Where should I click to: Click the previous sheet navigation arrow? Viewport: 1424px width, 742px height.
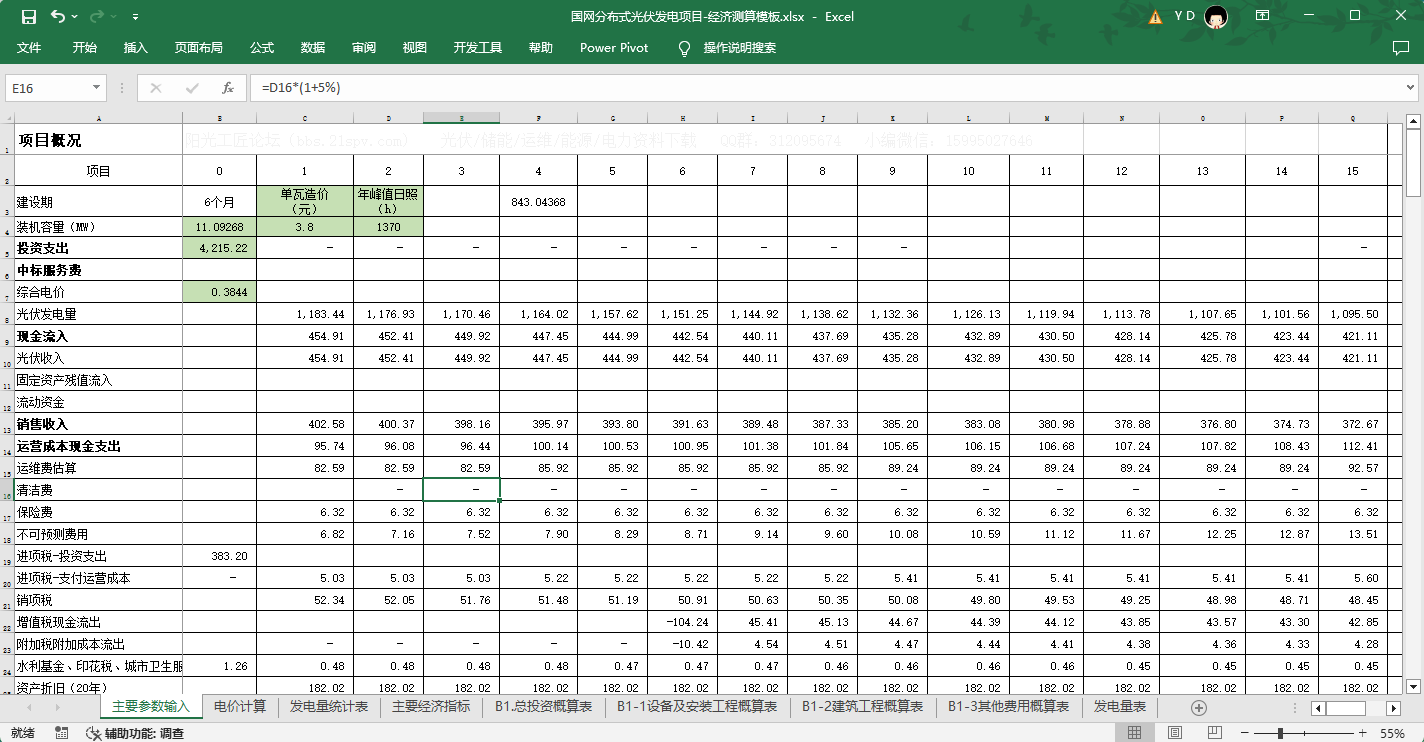(x=29, y=708)
